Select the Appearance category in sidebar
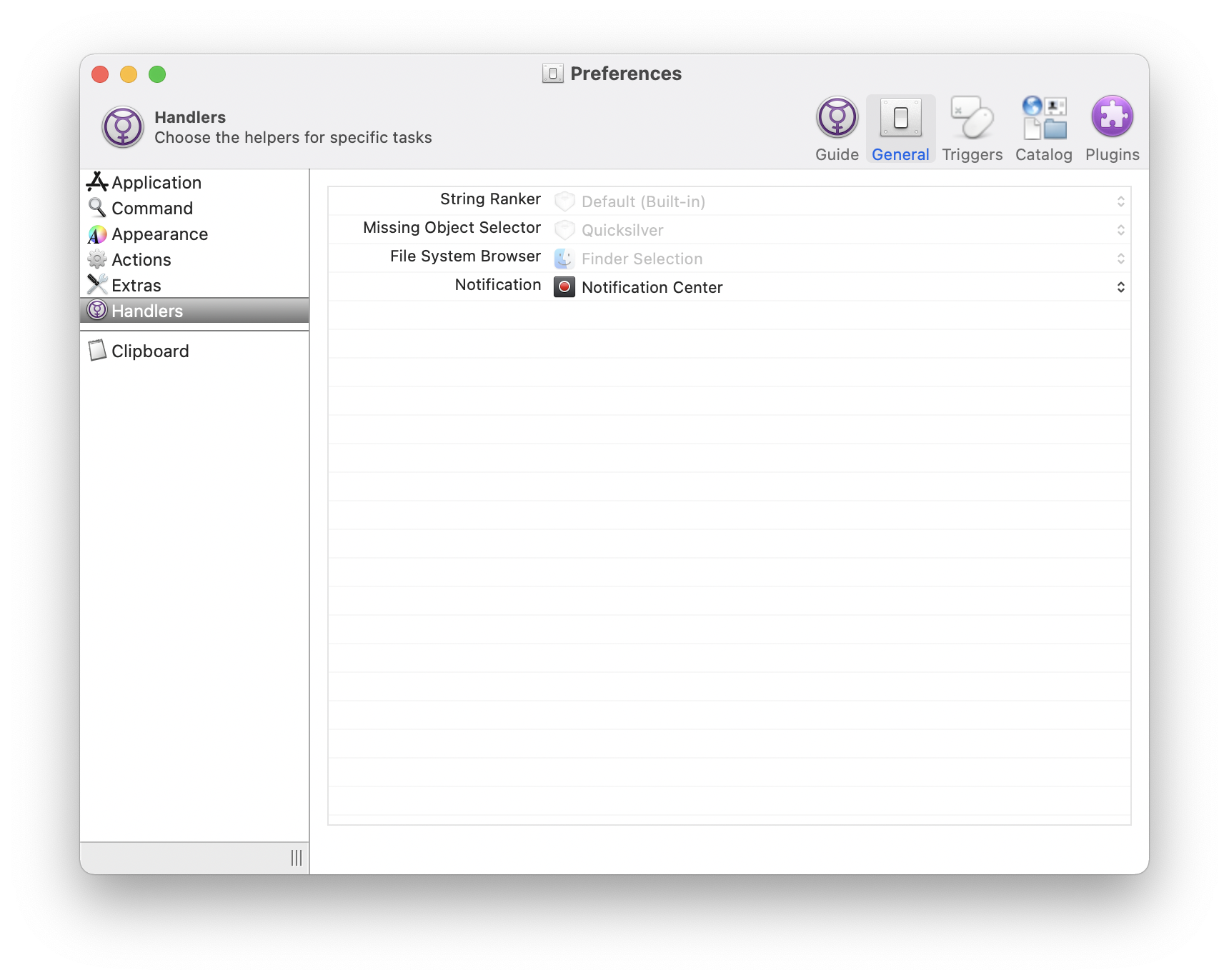This screenshot has width=1229, height=980. click(x=159, y=234)
